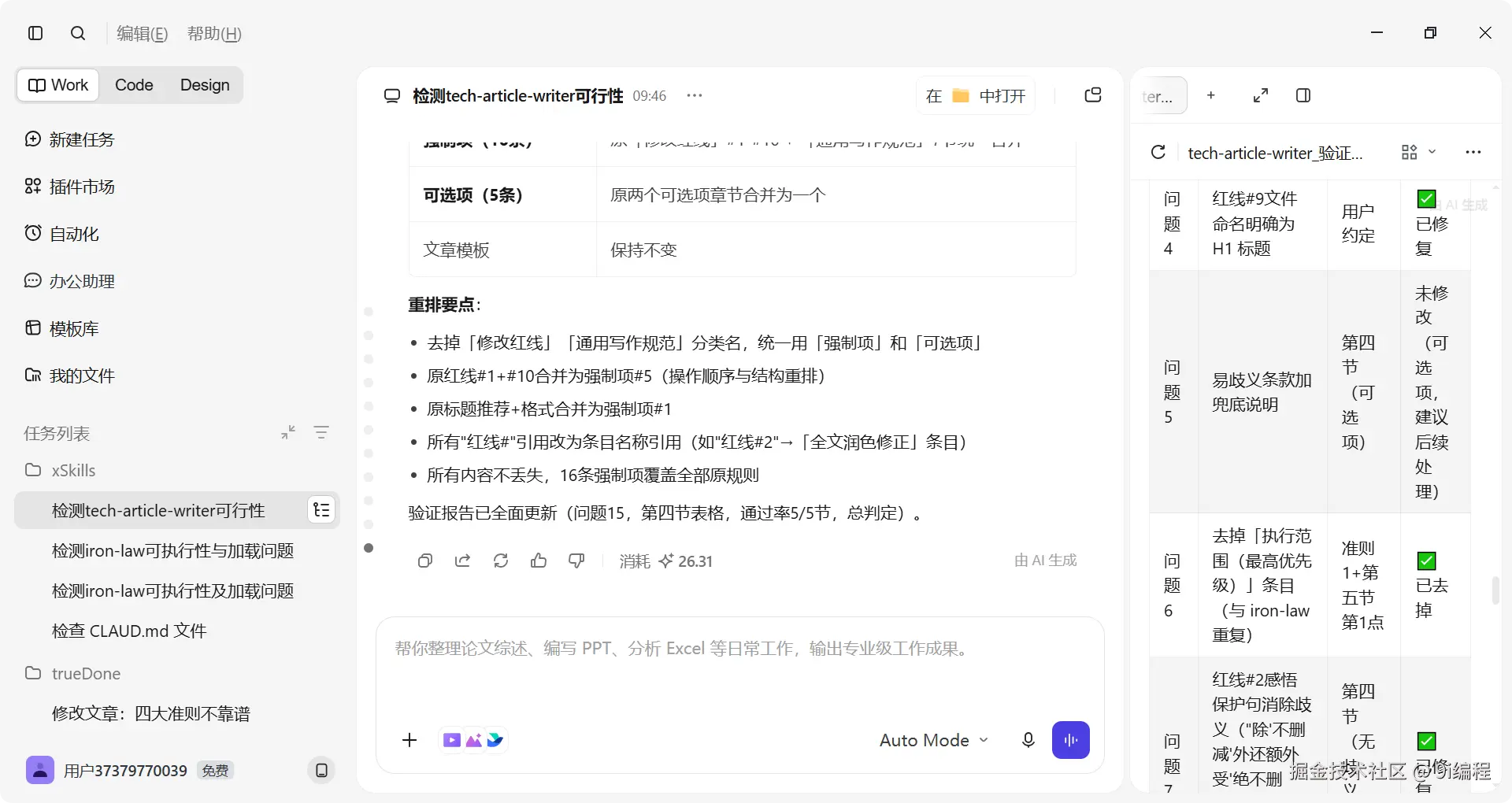Click cell 易歧义条款加兜底说明
The image size is (1512, 803).
1262,392
